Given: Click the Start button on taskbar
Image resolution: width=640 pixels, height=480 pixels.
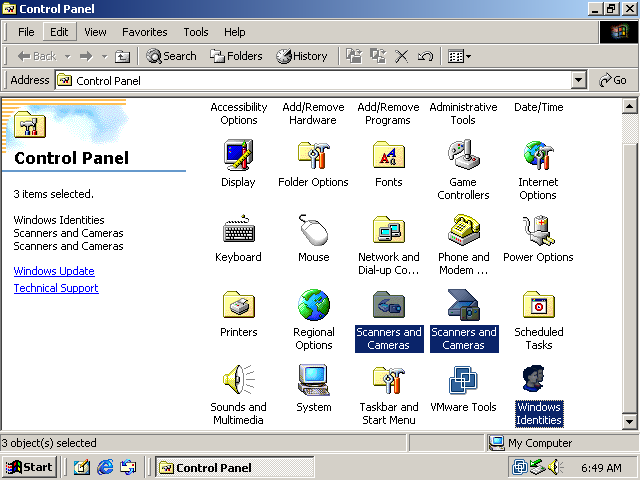Looking at the screenshot, I should tap(29, 467).
